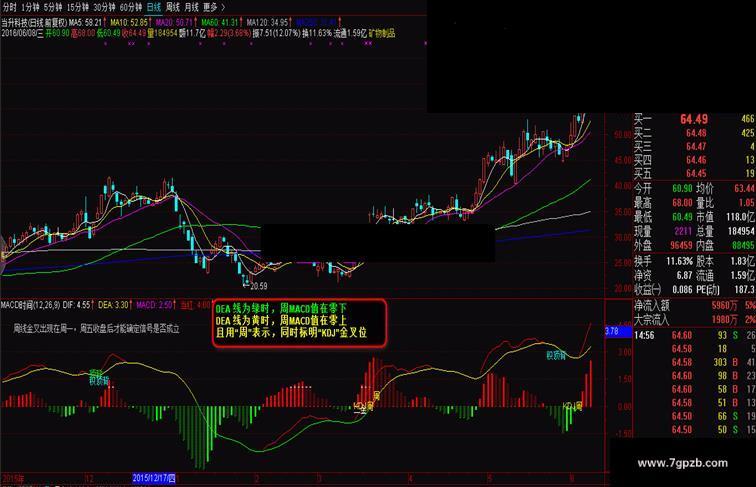Click the MACD: 2.50 value
Screen dimensions: 756x487
[155, 305]
